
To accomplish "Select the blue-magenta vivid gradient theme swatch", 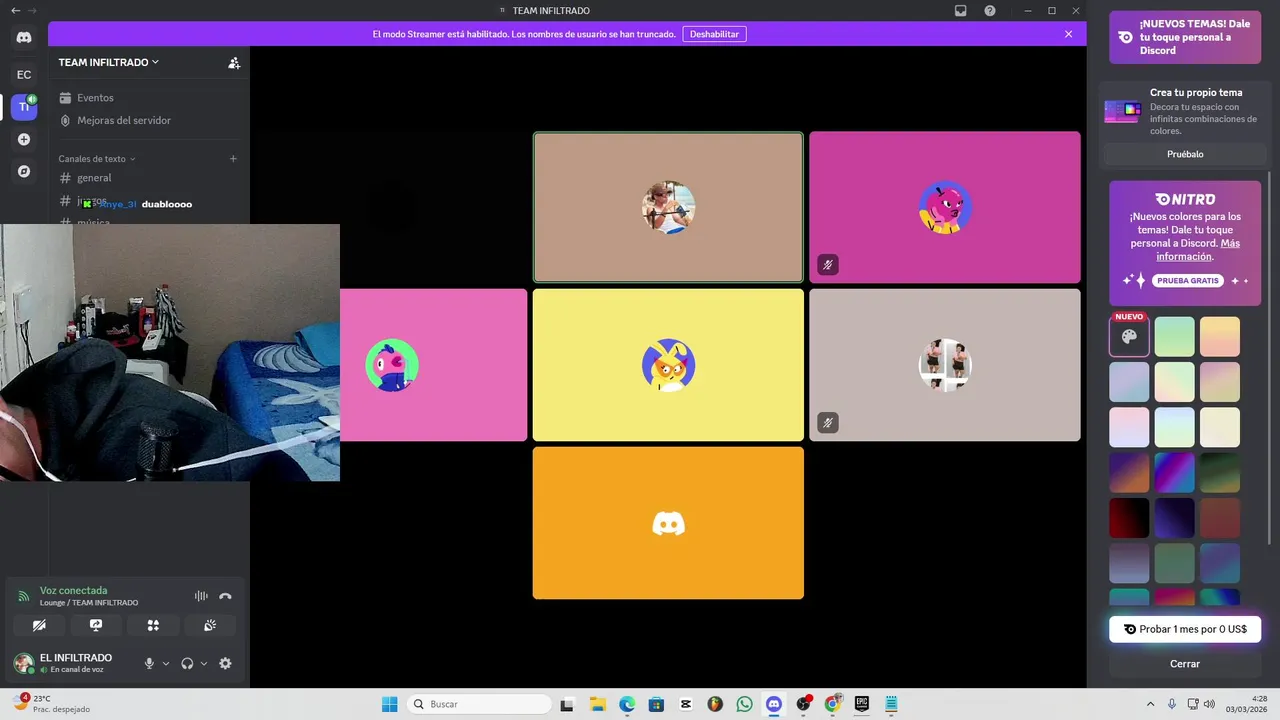I will (x=1175, y=473).
